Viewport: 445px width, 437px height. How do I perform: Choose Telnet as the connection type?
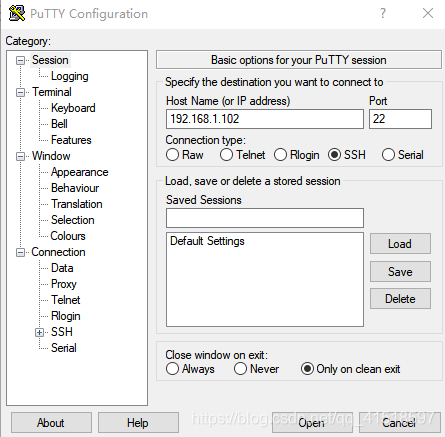click(226, 155)
